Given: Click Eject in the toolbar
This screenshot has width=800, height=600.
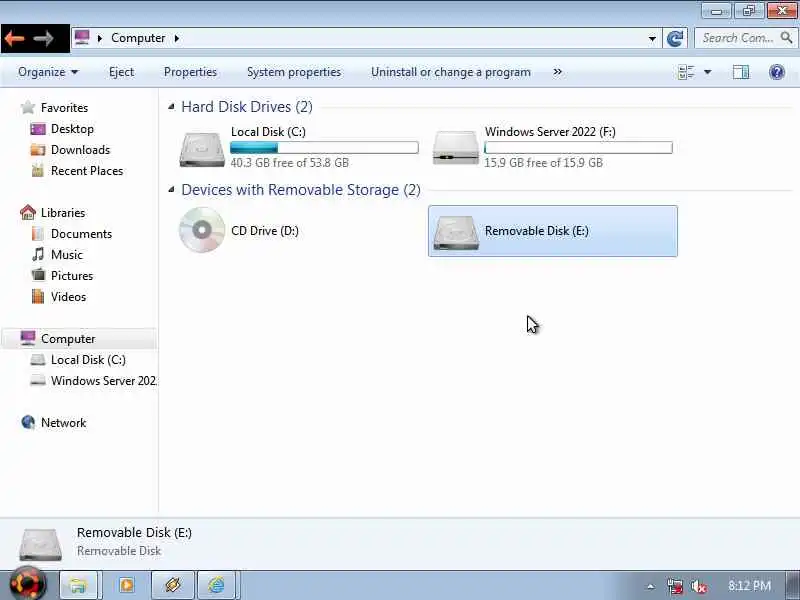Looking at the screenshot, I should (x=121, y=72).
